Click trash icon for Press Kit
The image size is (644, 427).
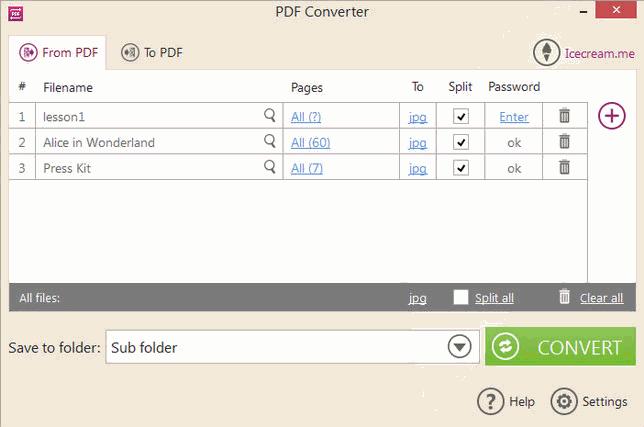(564, 168)
